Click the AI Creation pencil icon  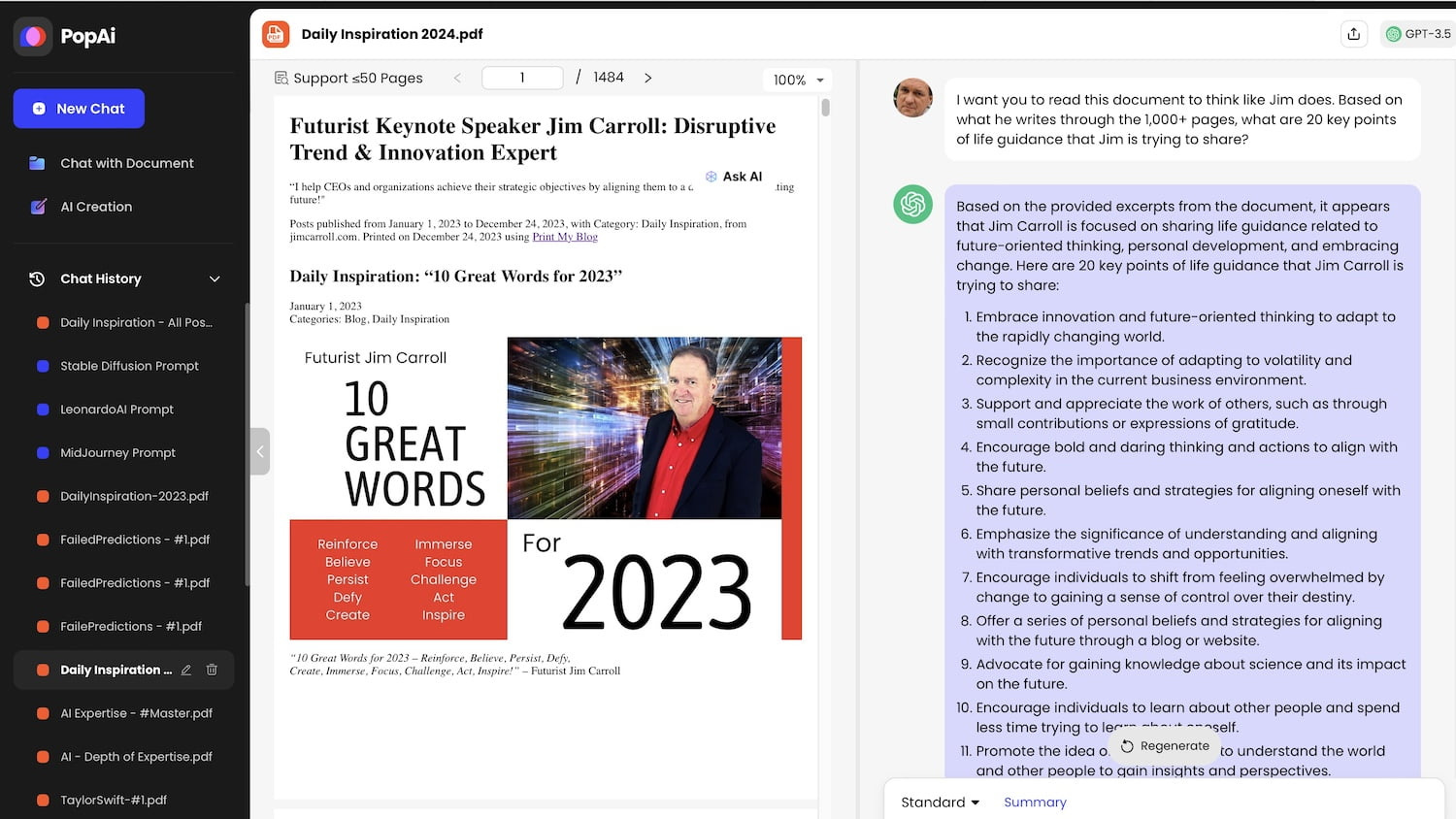38,207
